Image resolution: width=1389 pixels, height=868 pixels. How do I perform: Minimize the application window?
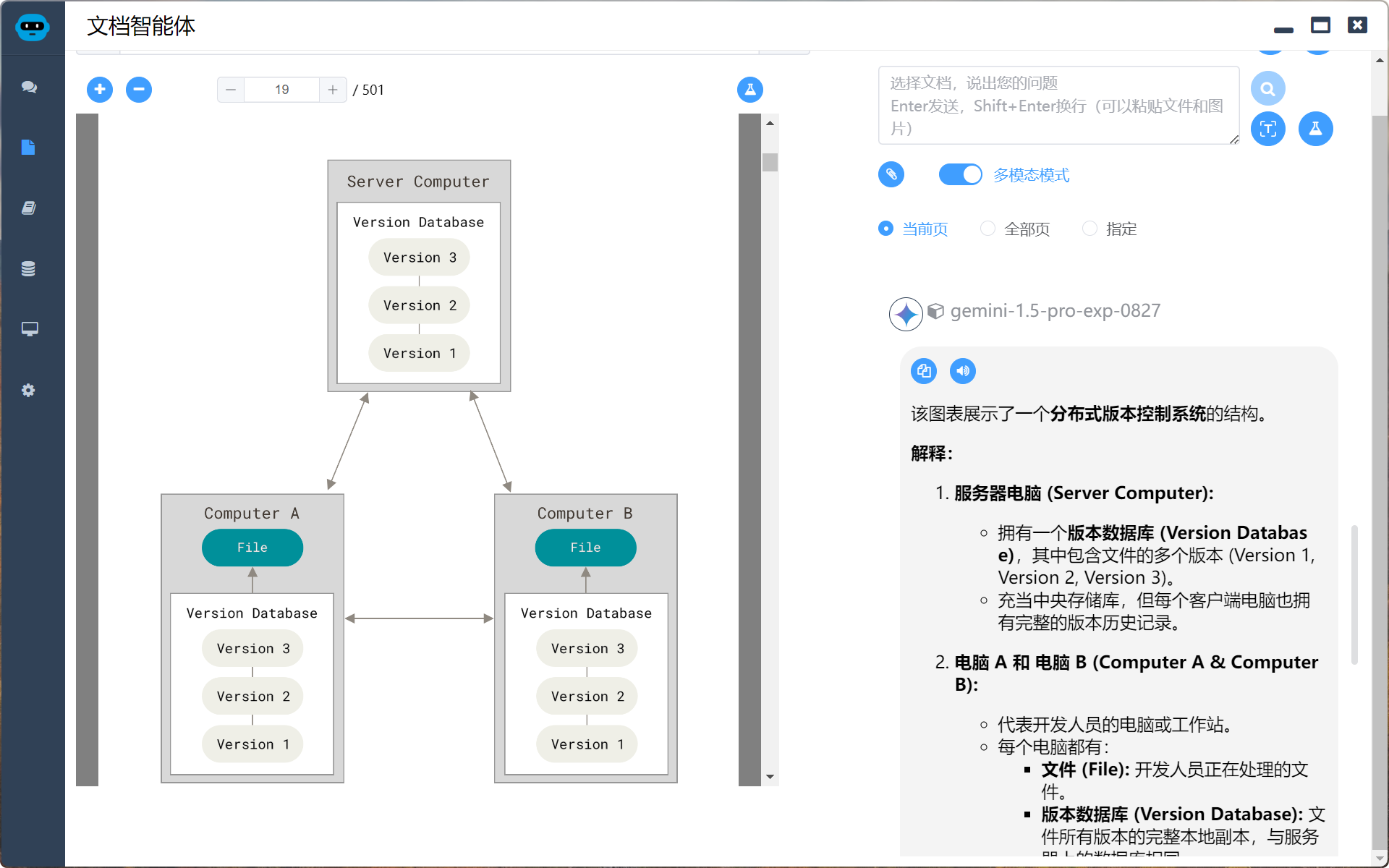point(1284,30)
